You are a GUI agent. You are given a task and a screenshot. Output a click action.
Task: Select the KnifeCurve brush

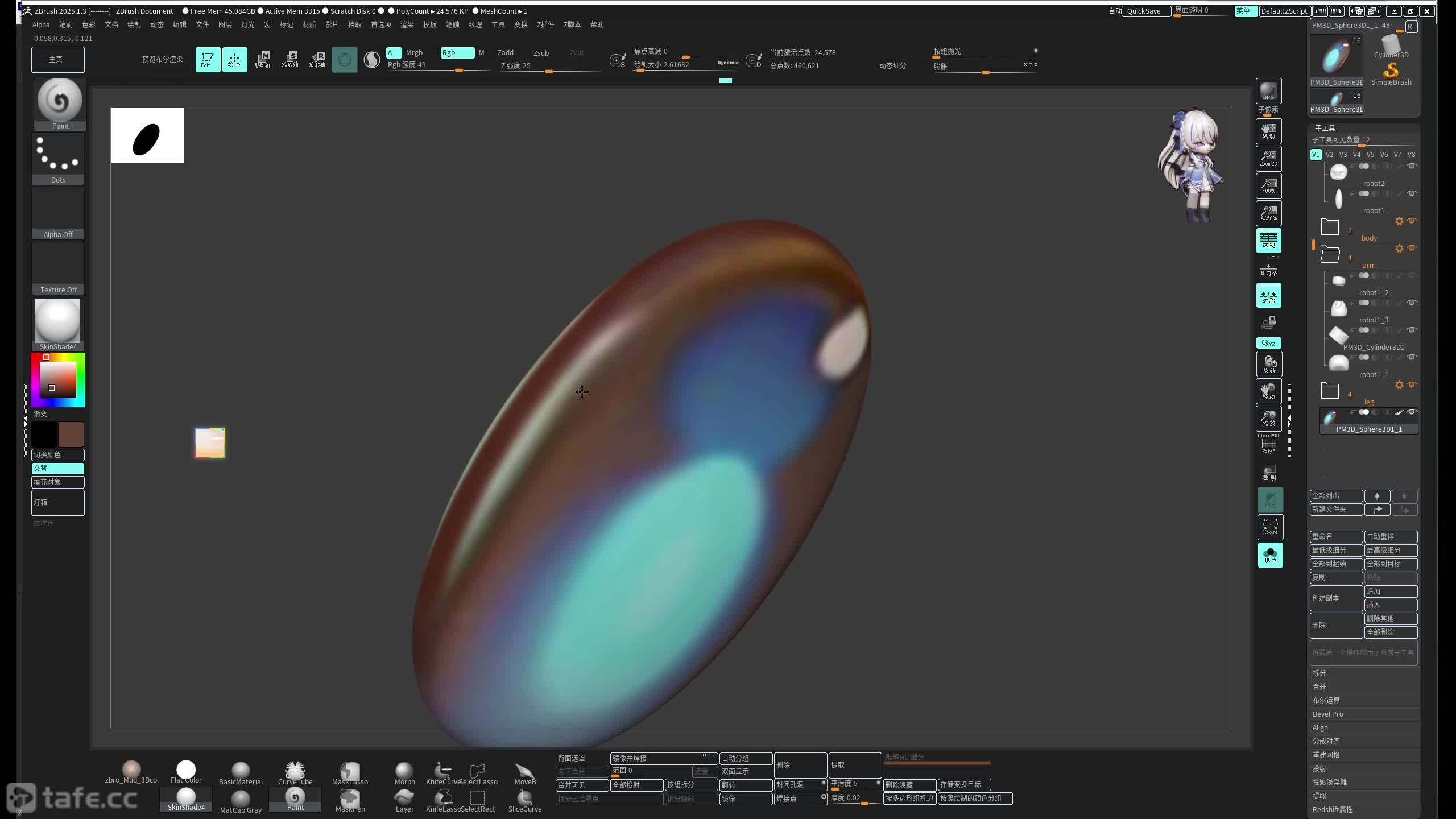pos(443,773)
